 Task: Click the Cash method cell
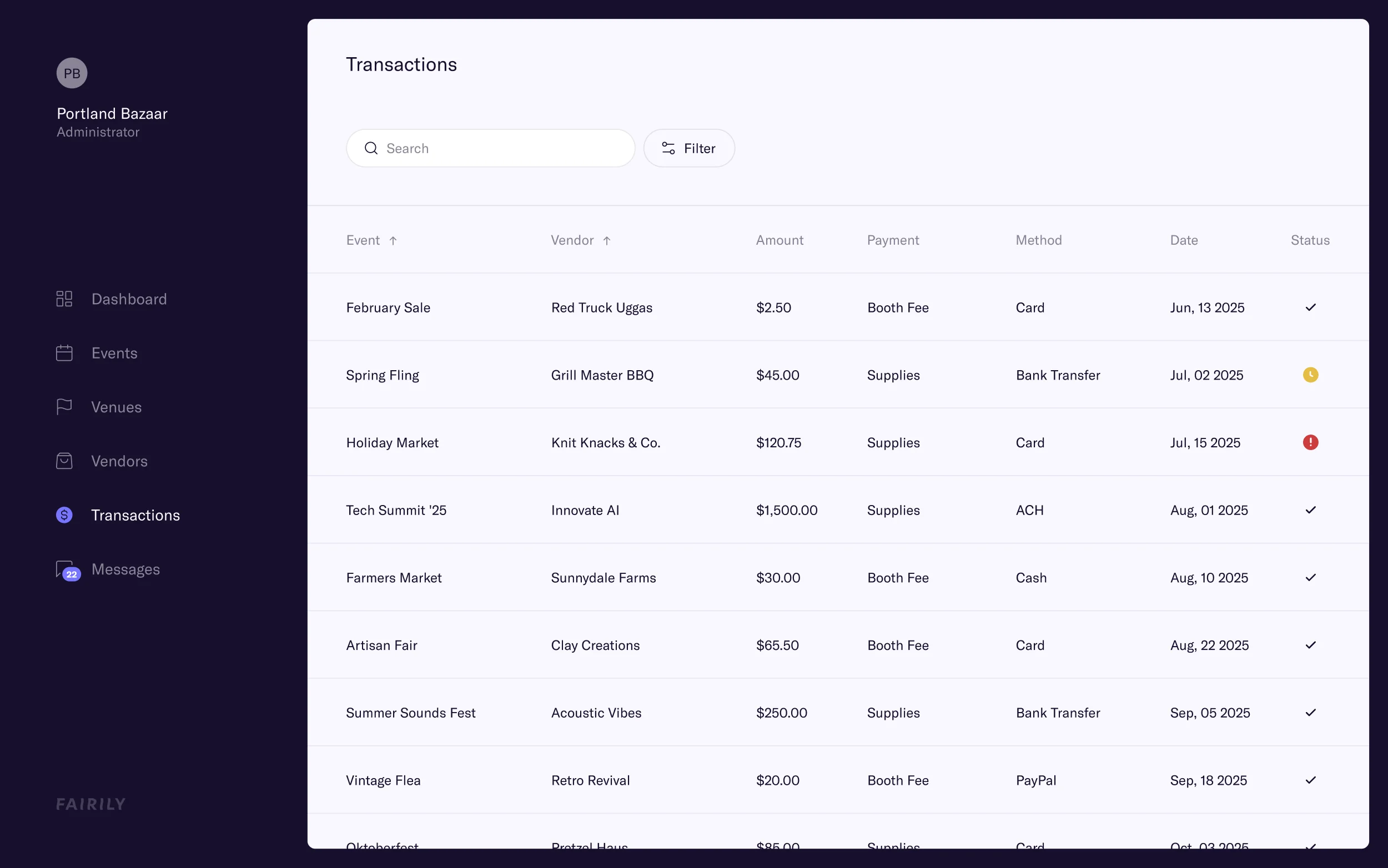coord(1031,578)
